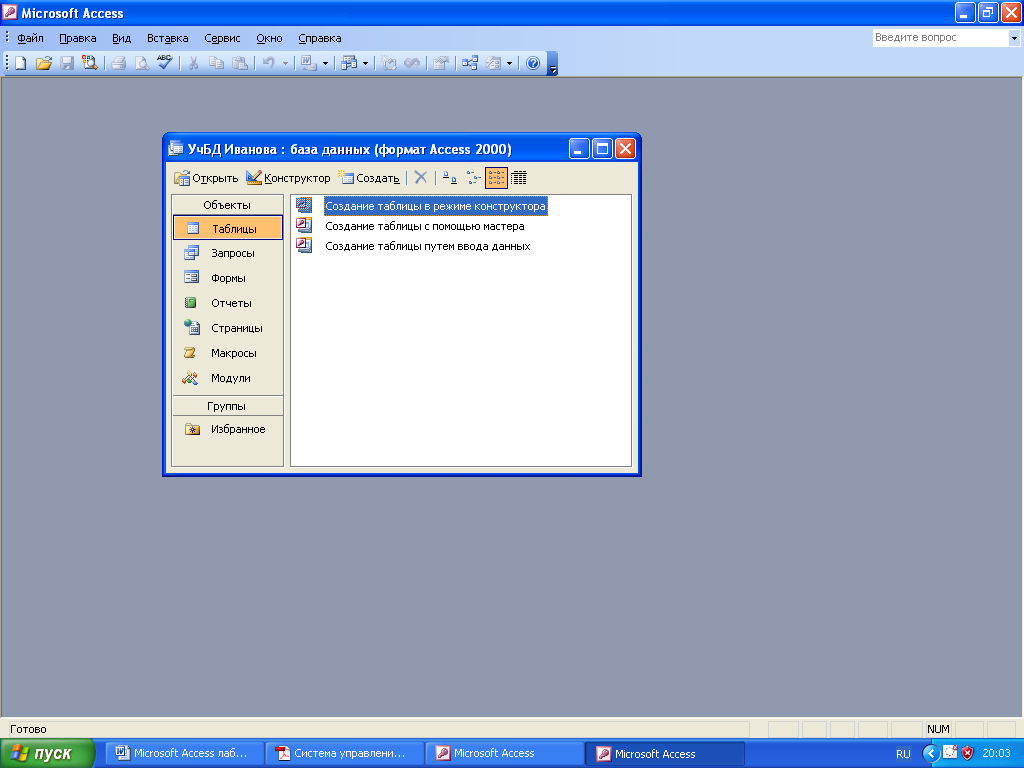The image size is (1024, 768).
Task: Click the Cut scissors icon
Action: (193, 63)
